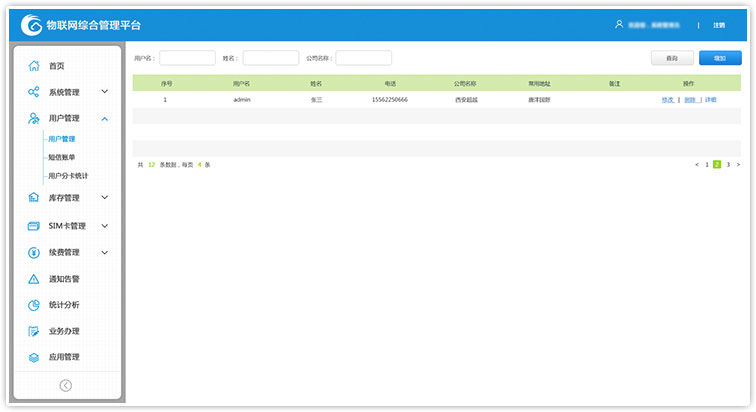The height and width of the screenshot is (412, 756).
Task: Open the 统计分析 menu item
Action: (64, 305)
